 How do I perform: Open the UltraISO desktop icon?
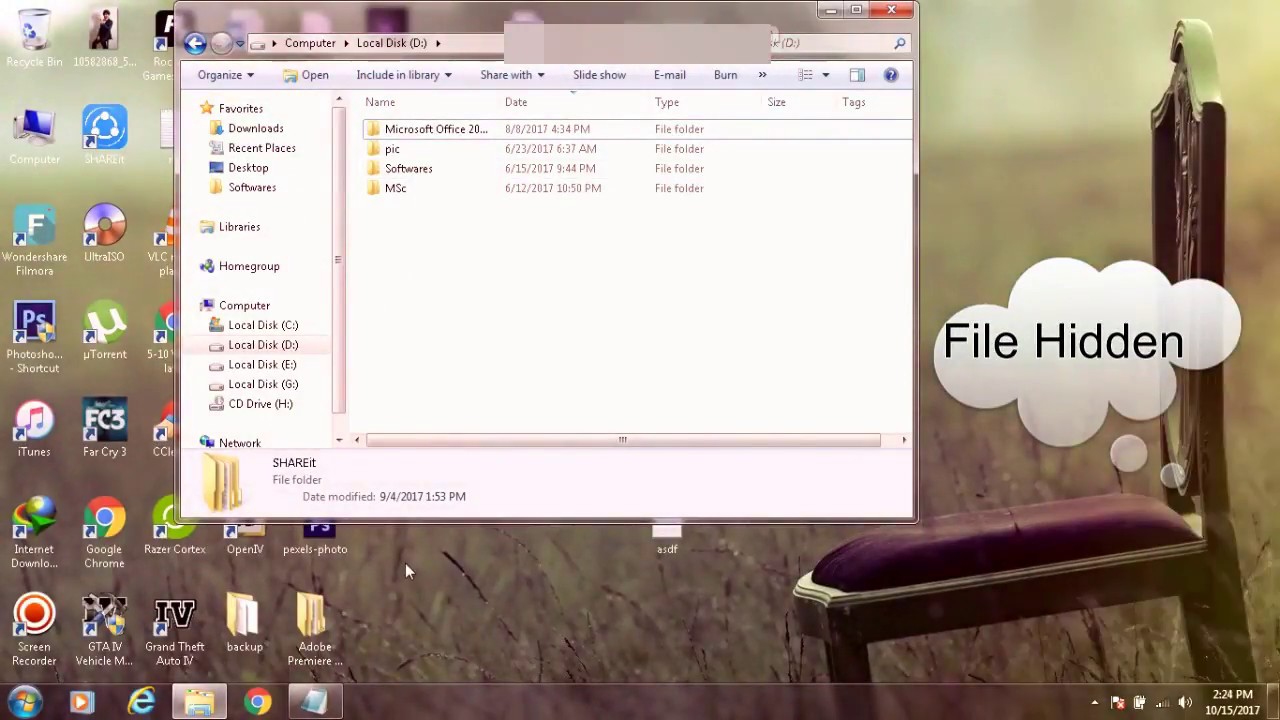(104, 234)
